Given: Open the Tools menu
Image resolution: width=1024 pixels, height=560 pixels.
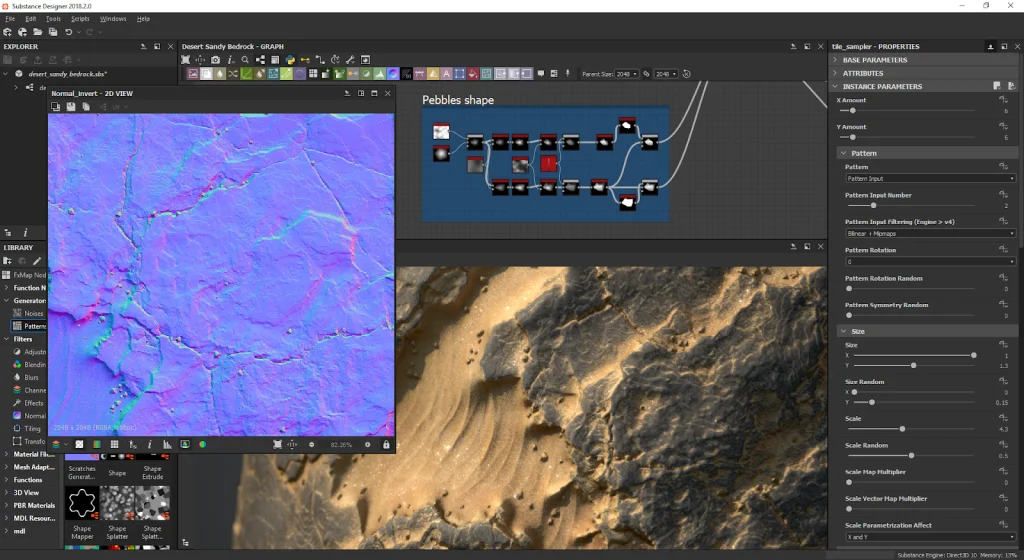Looking at the screenshot, I should point(53,19).
